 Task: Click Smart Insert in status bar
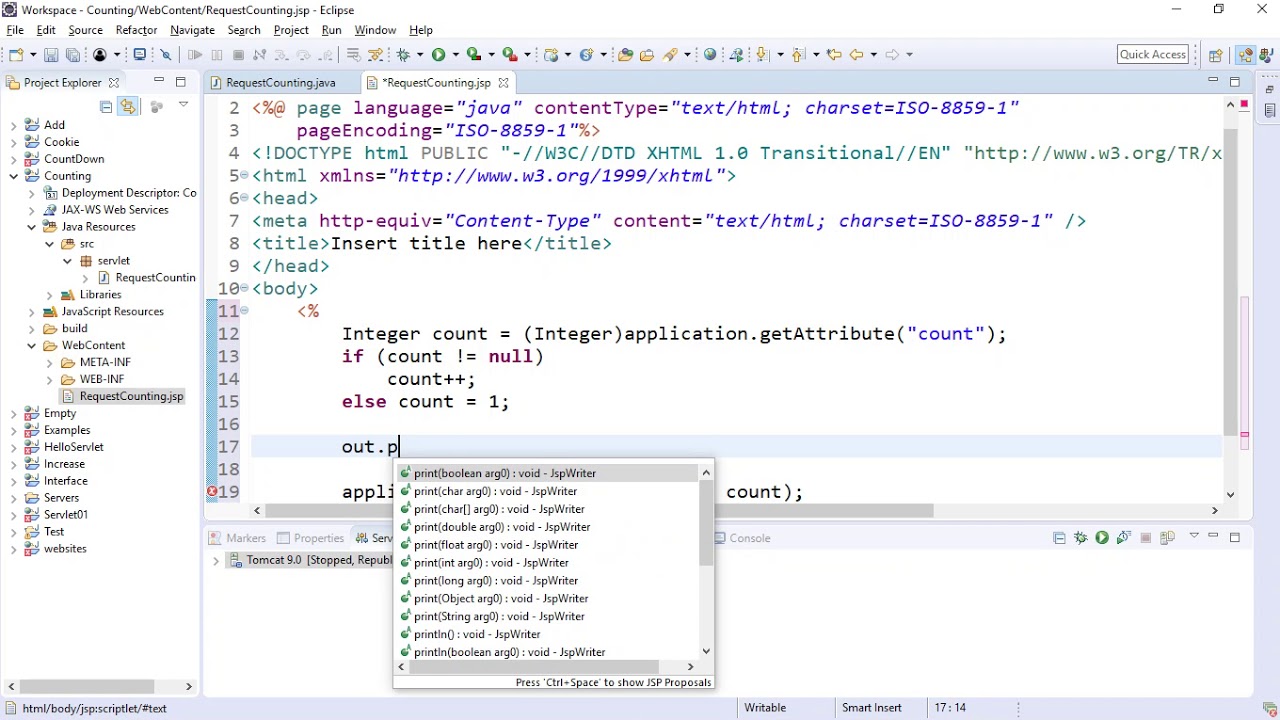[871, 708]
